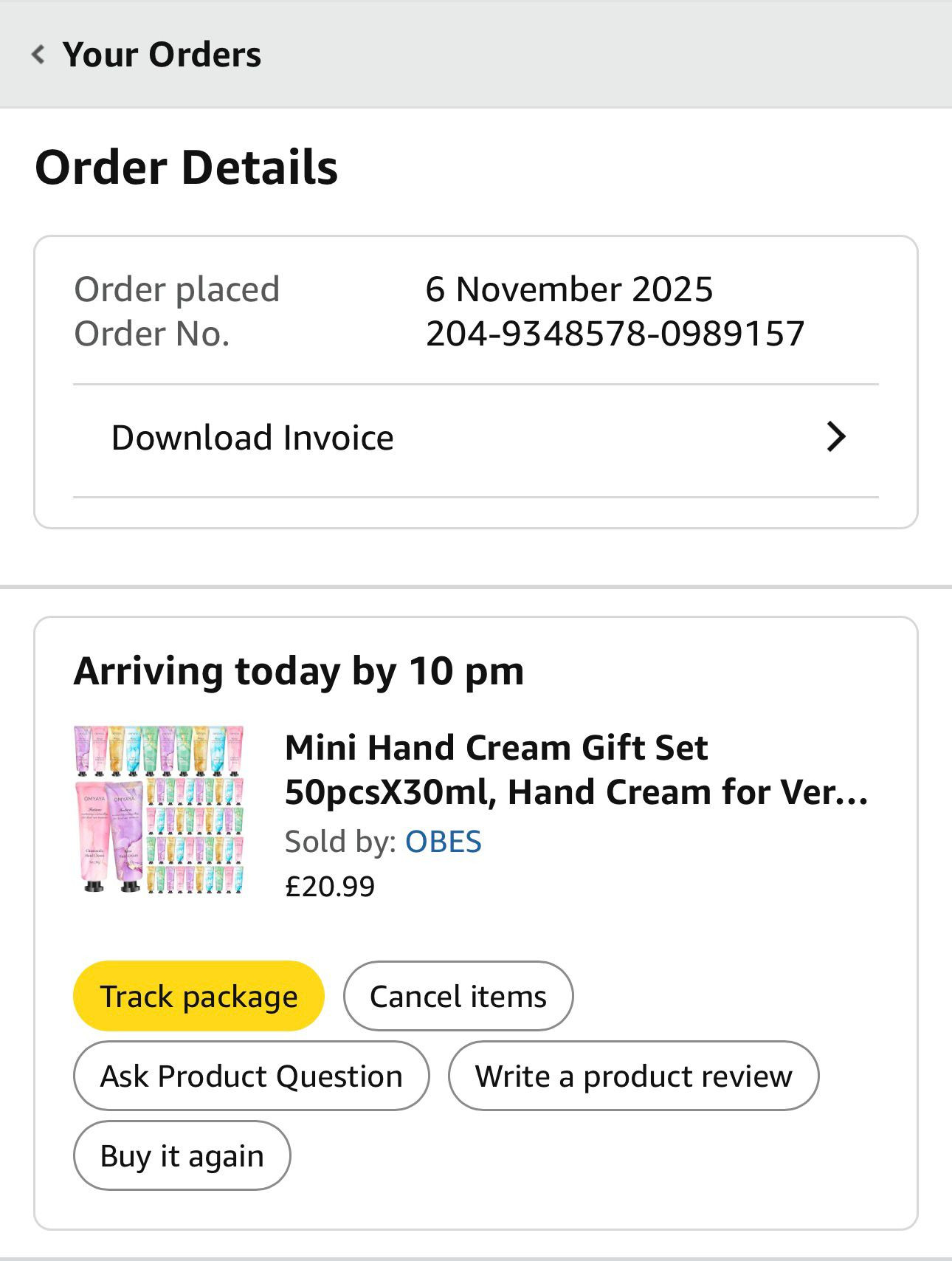The height and width of the screenshot is (1261, 952).
Task: Click the Order placed label
Action: pos(177,289)
